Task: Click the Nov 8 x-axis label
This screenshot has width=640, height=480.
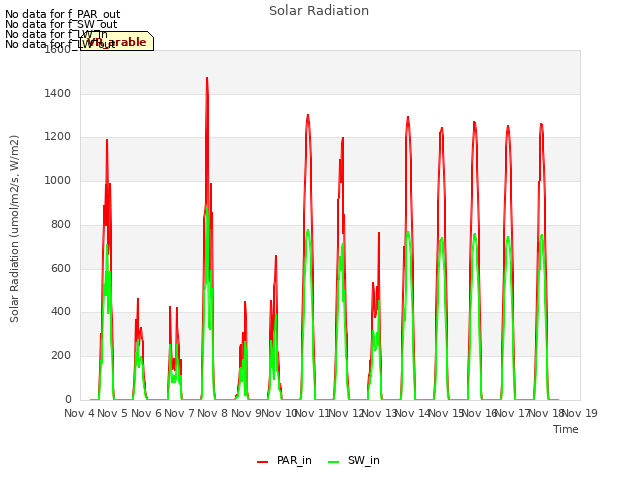Action: (x=213, y=413)
